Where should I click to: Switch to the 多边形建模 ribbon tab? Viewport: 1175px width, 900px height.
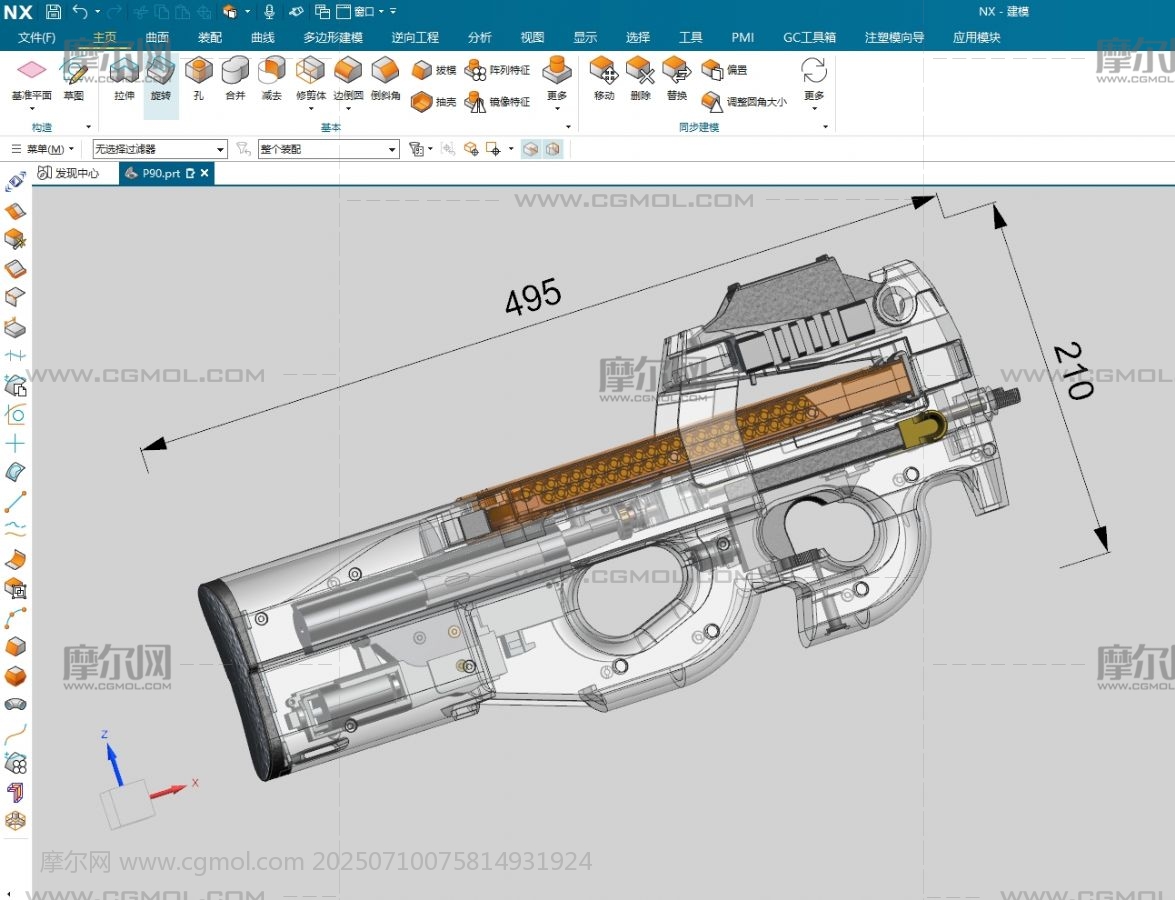pyautogui.click(x=333, y=37)
